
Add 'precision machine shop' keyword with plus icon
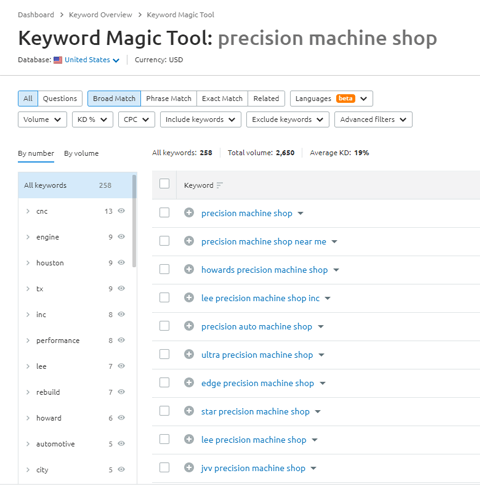pyautogui.click(x=189, y=212)
